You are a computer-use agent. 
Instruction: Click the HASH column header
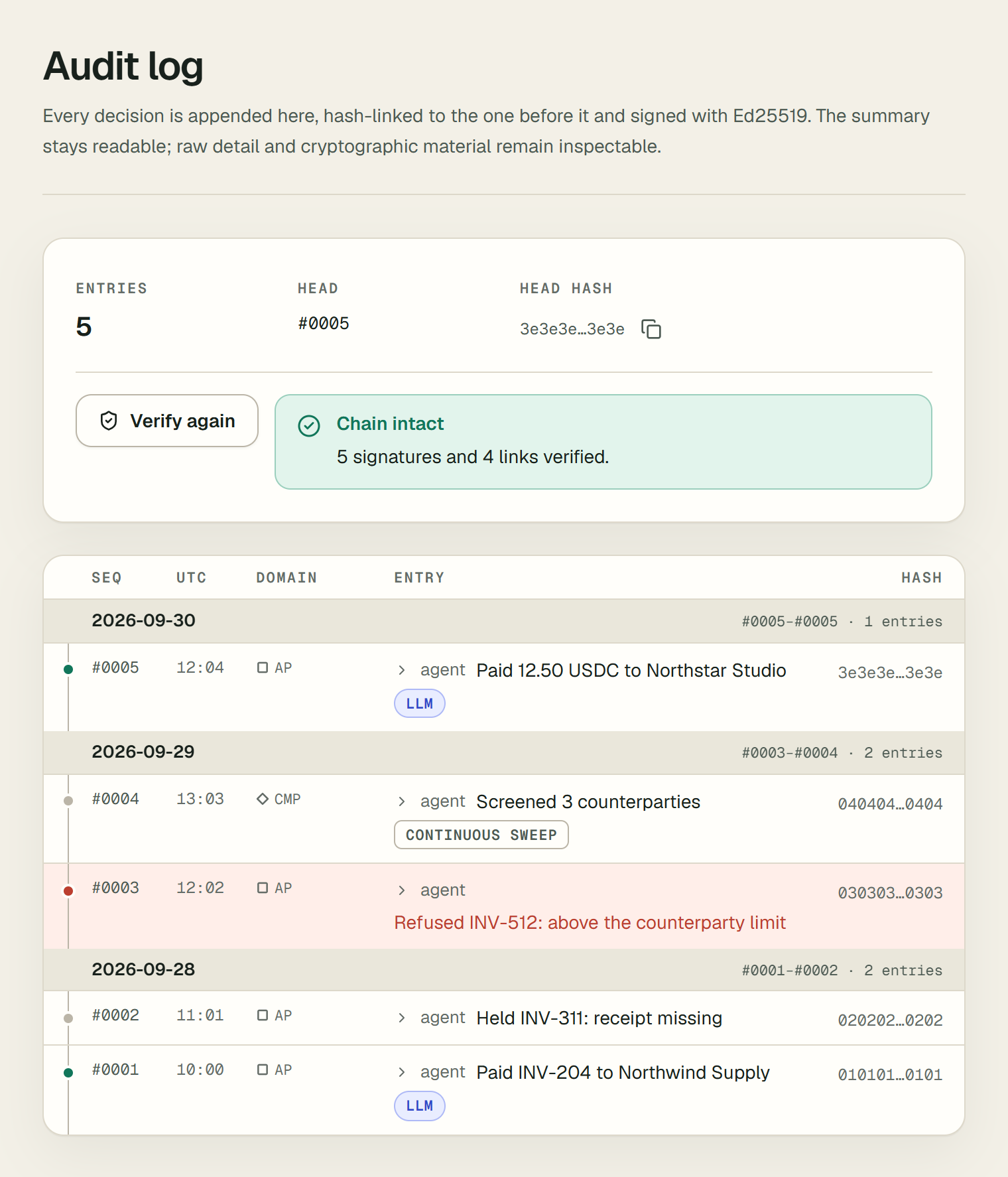point(922,578)
